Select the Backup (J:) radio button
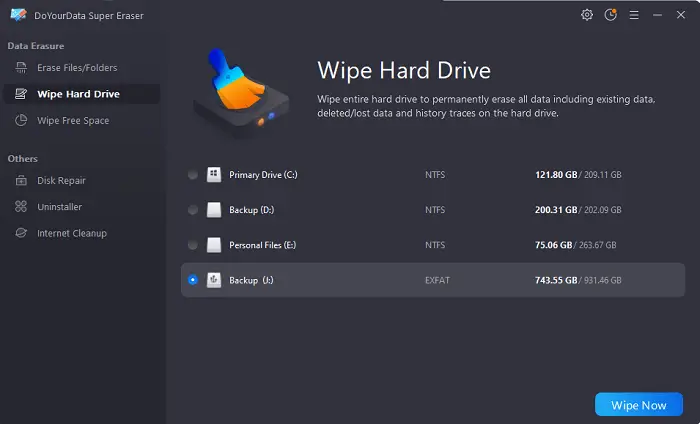The height and width of the screenshot is (424, 700). (x=193, y=280)
